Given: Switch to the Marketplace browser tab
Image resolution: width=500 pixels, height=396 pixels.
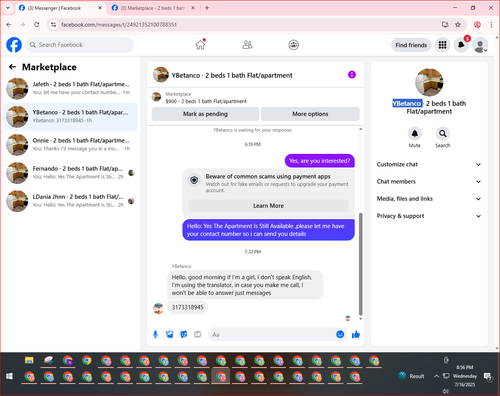Looking at the screenshot, I should (153, 8).
